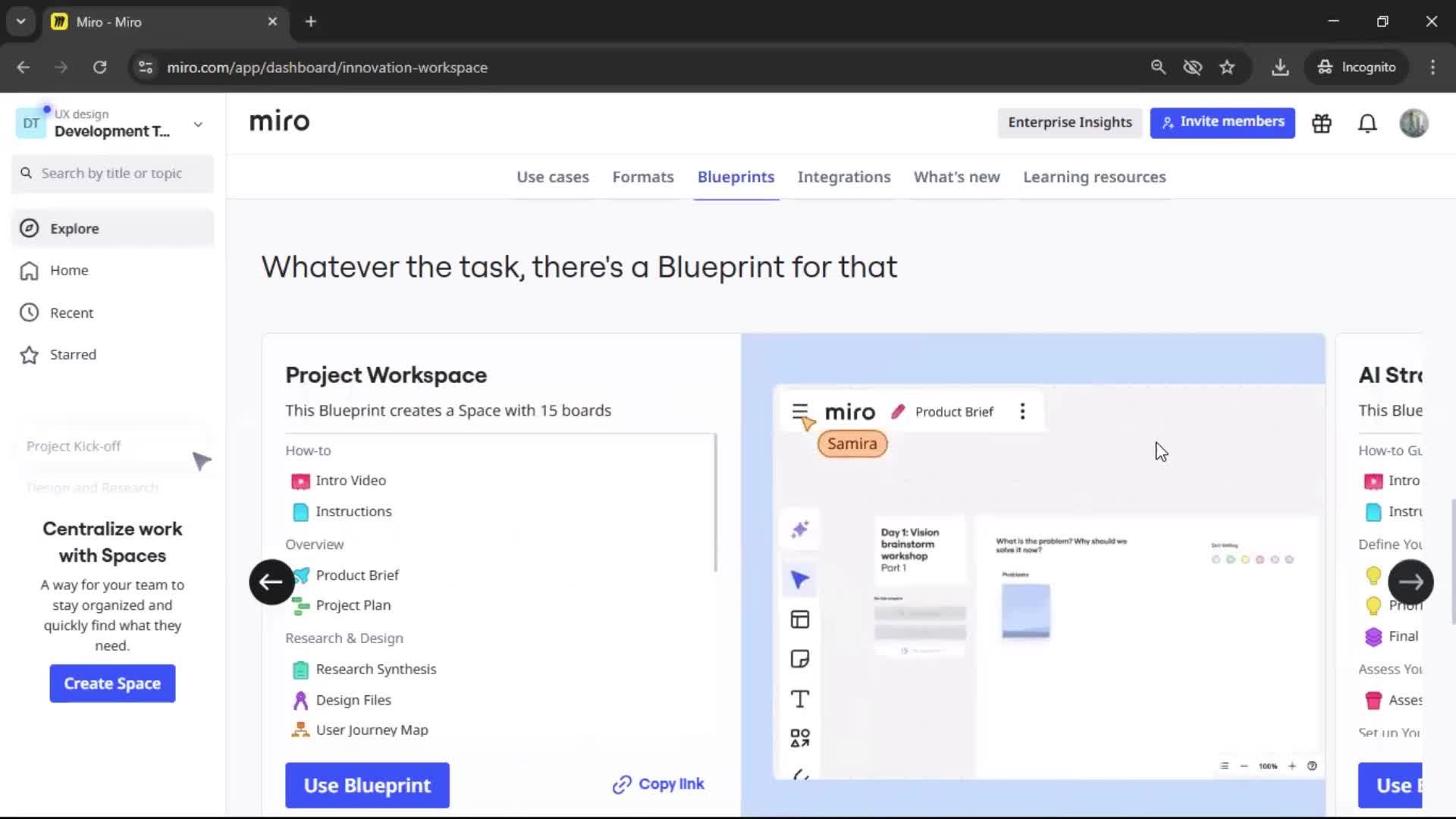Click the Research Synthesis board icon
The image size is (1456, 819).
pyautogui.click(x=300, y=670)
